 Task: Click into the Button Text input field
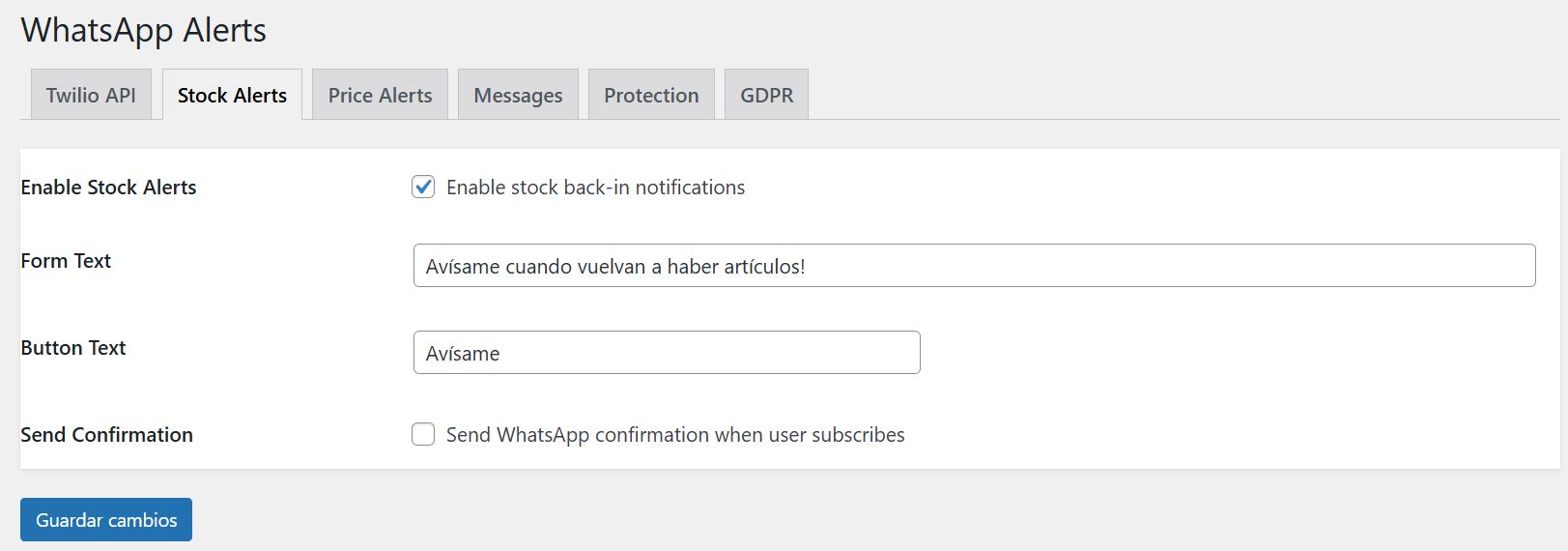[667, 353]
